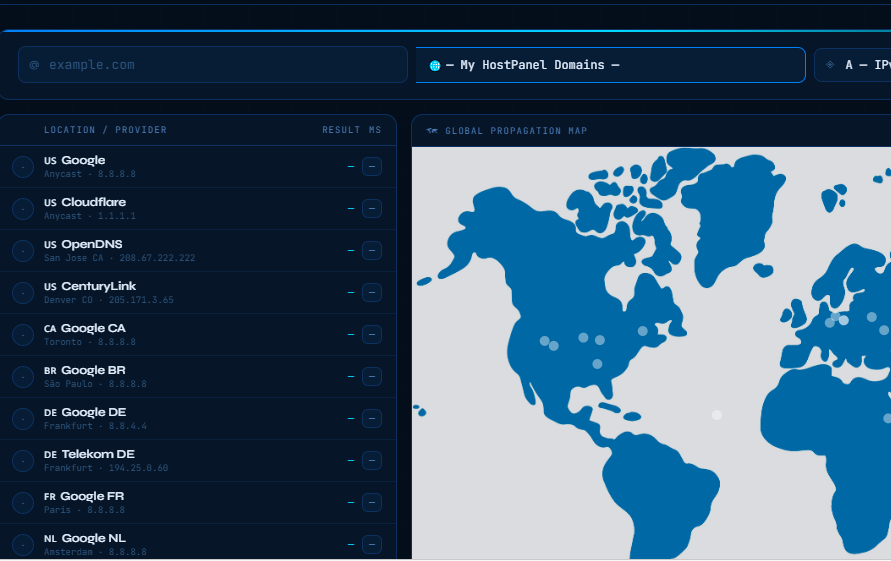
Task: Click the status circle in the Google CA row
Action: pyautogui.click(x=23, y=335)
